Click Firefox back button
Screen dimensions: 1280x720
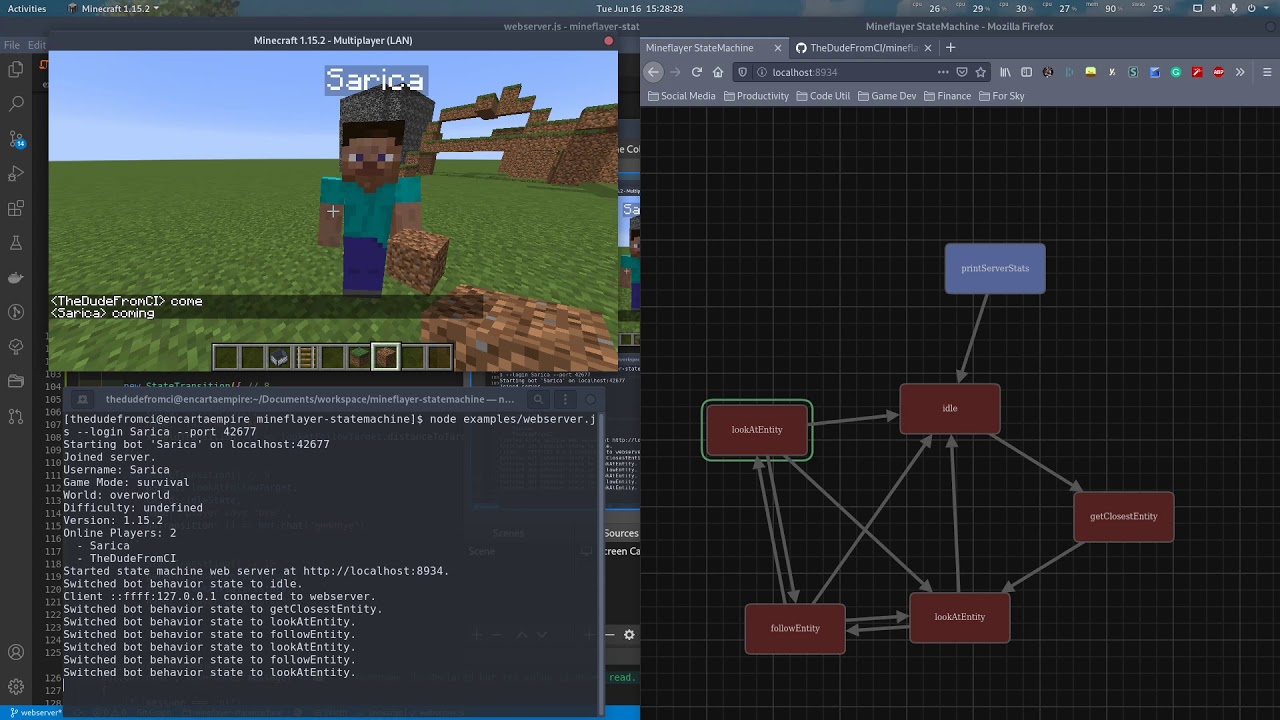pos(653,72)
